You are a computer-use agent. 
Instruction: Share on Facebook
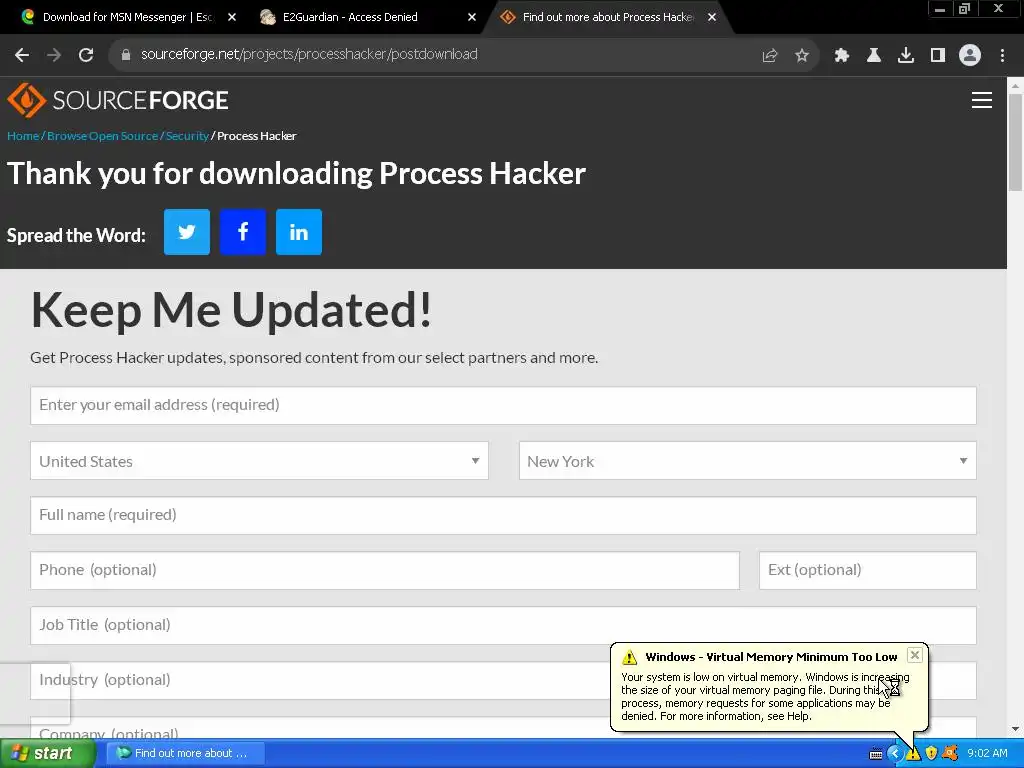[x=243, y=232]
